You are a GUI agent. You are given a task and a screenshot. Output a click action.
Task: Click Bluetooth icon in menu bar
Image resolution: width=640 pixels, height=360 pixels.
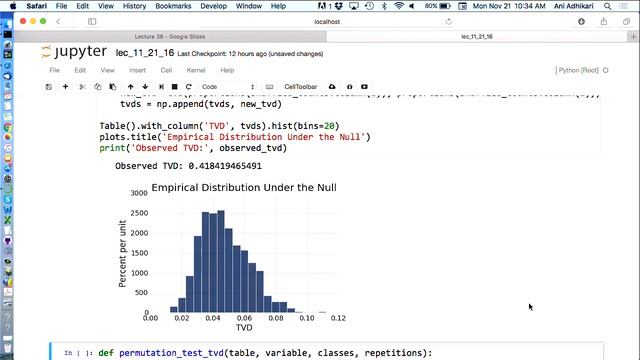click(384, 6)
